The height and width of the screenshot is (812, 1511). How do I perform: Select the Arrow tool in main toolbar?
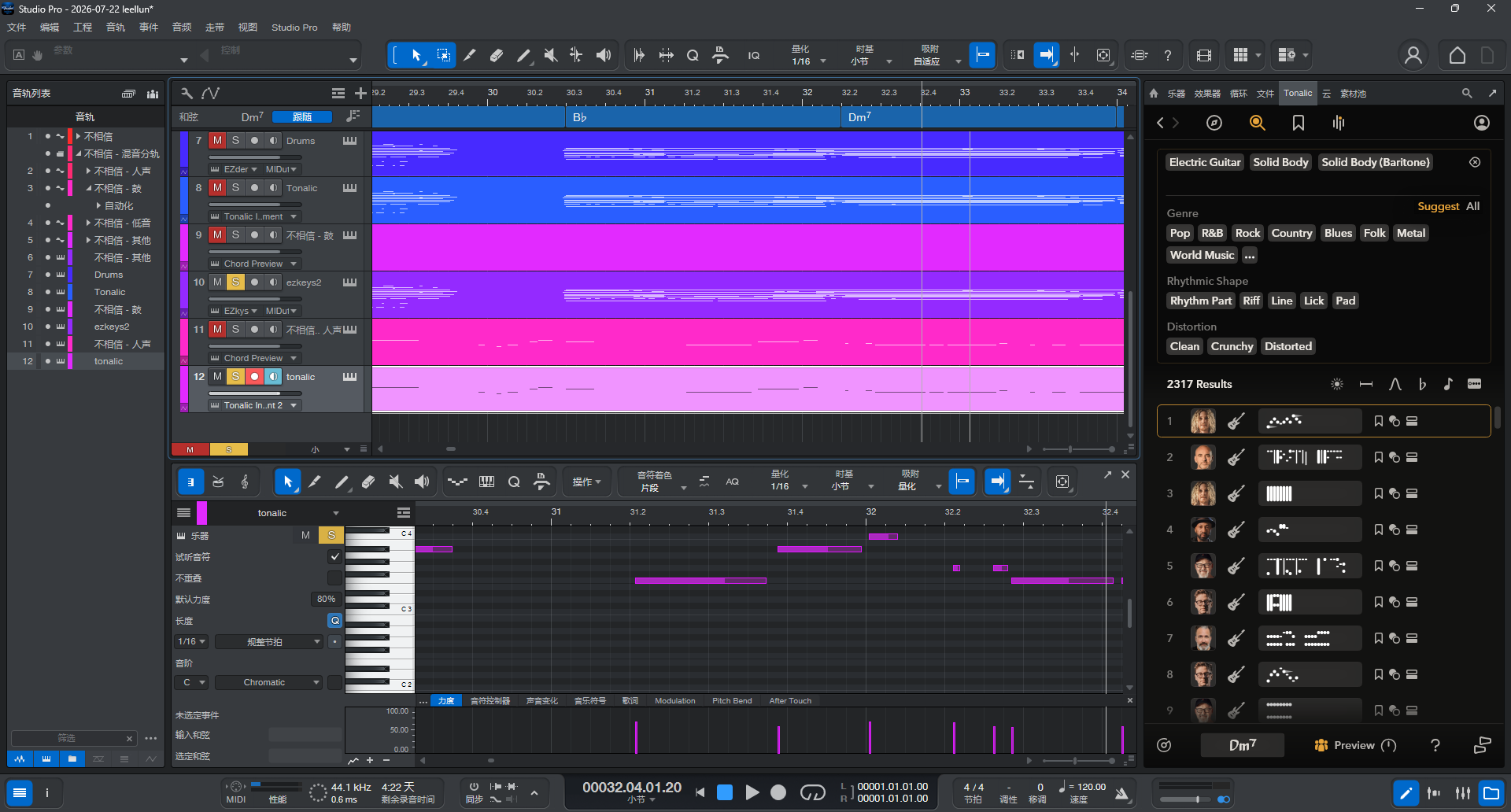point(416,55)
